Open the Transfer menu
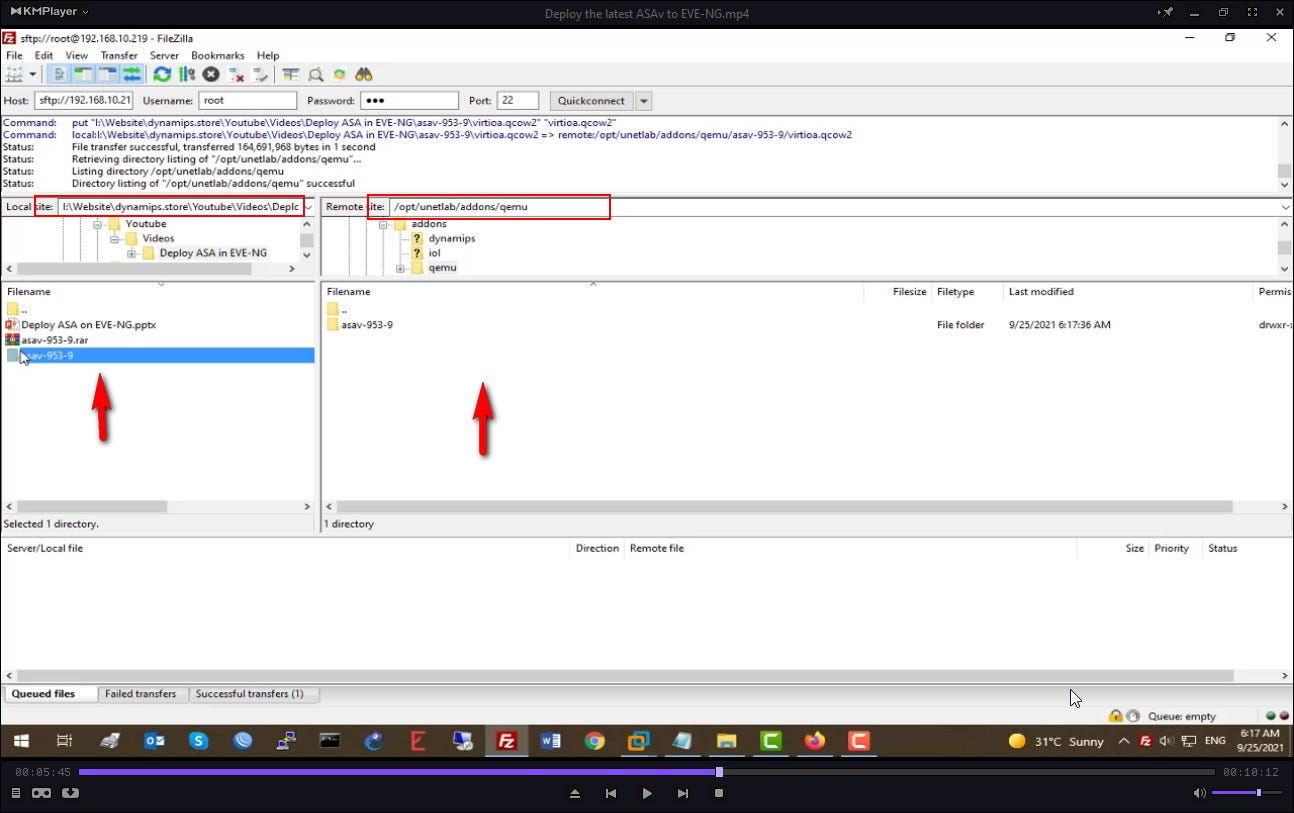The image size is (1294, 813). coord(119,56)
